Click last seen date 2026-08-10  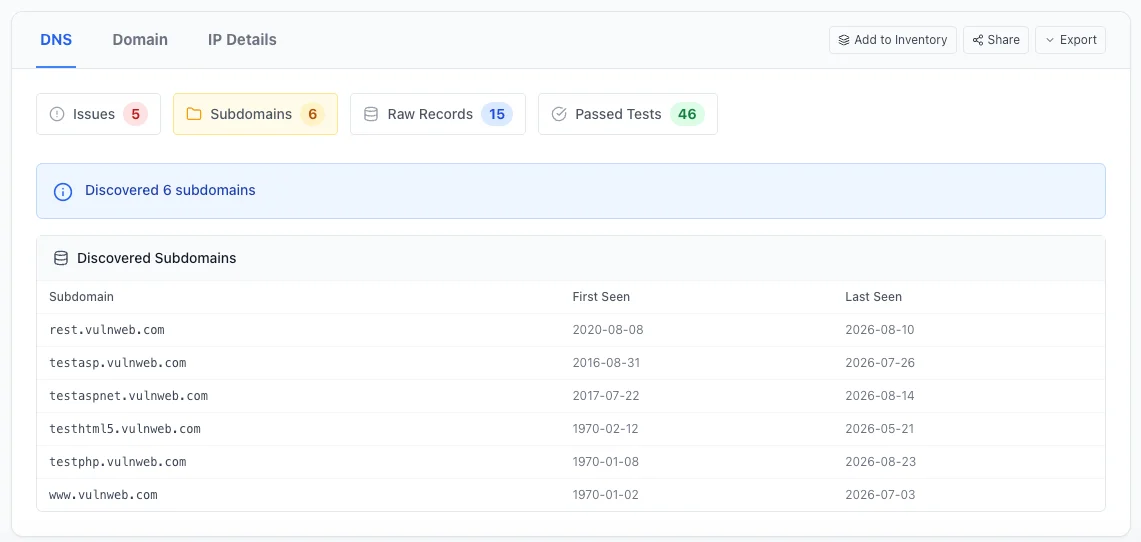tap(880, 330)
